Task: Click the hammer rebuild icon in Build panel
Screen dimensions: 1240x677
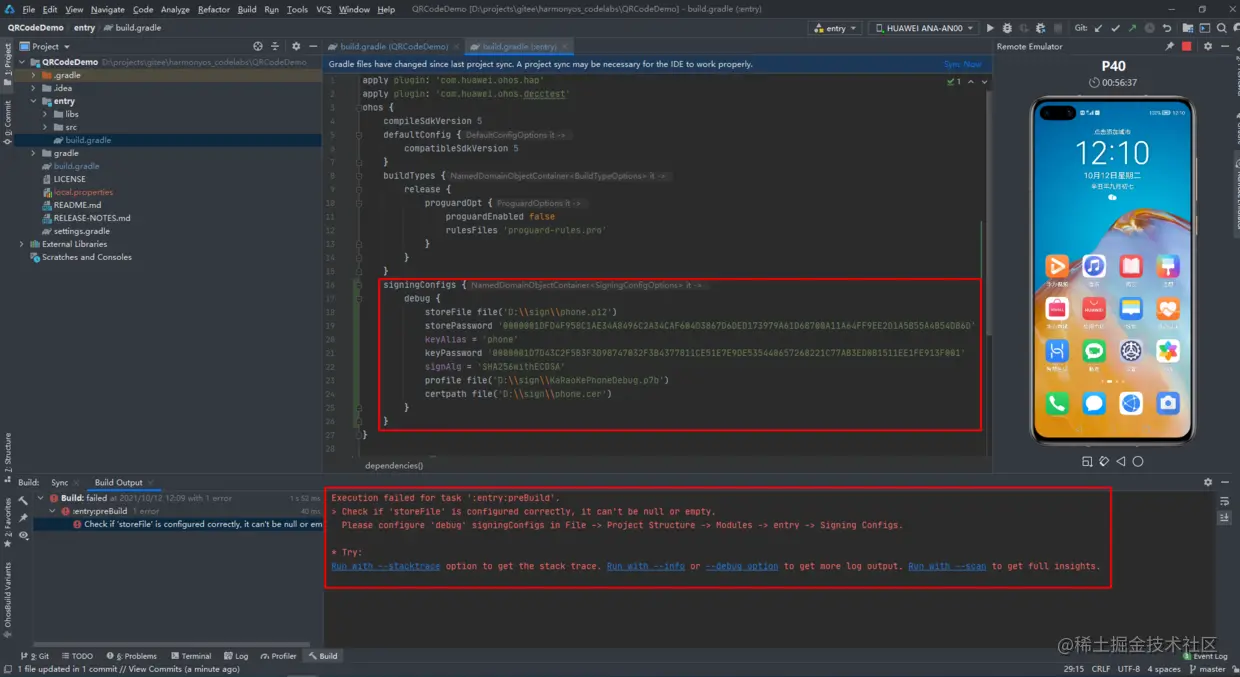Action: tap(23, 501)
